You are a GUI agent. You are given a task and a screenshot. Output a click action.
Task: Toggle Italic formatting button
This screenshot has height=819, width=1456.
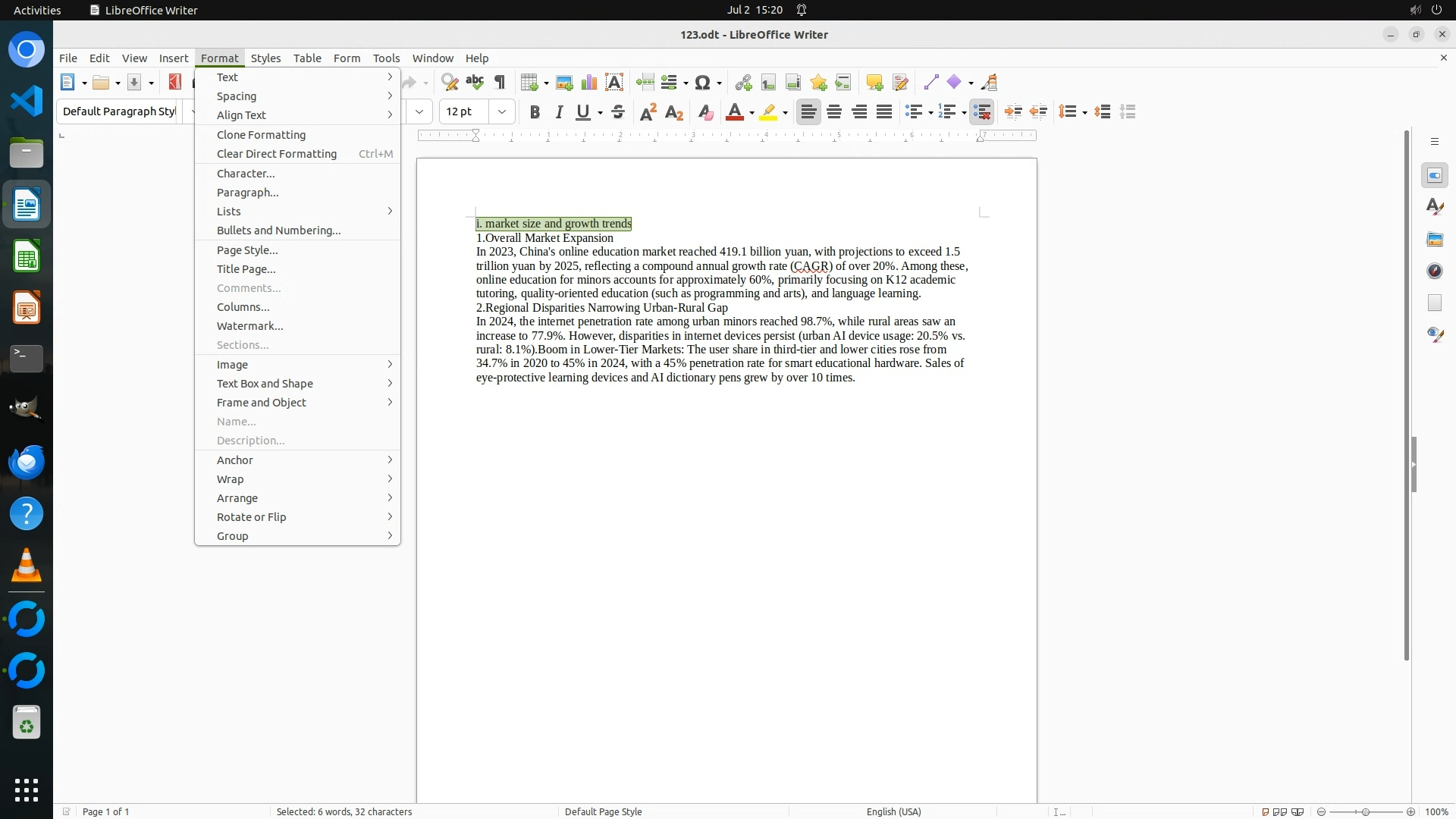[x=559, y=112]
